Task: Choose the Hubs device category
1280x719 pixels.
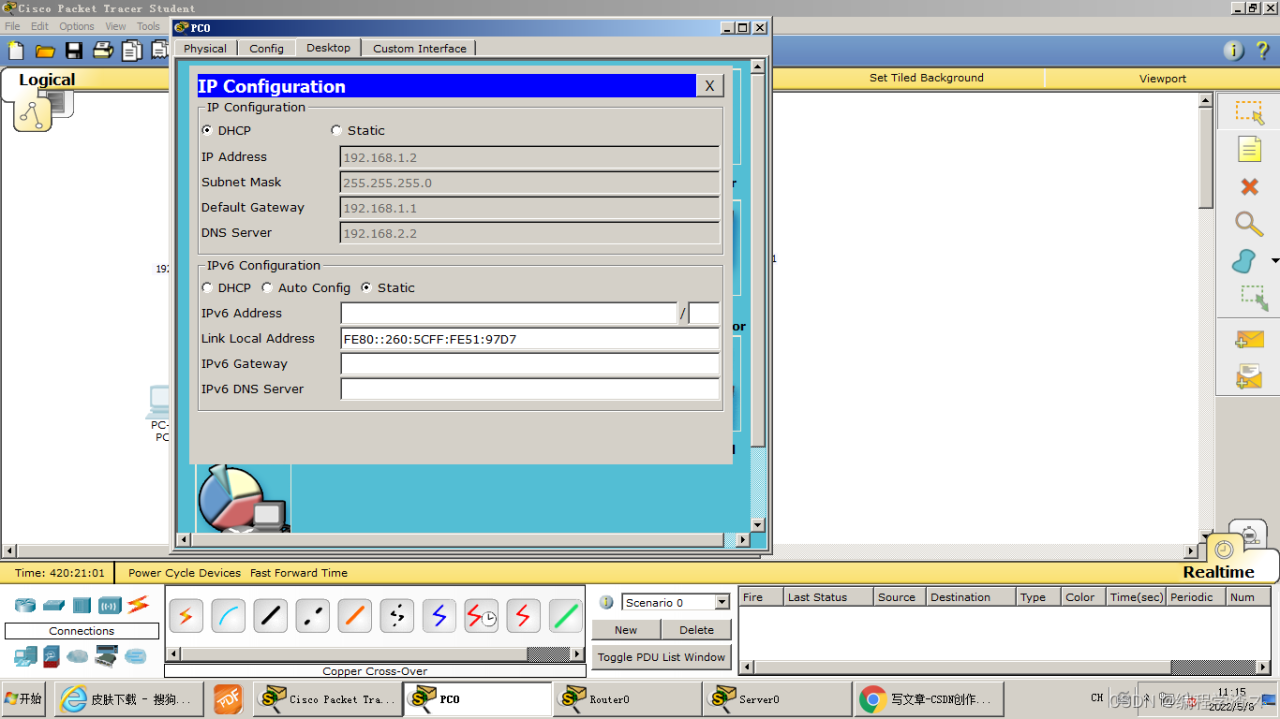Action: 81,605
